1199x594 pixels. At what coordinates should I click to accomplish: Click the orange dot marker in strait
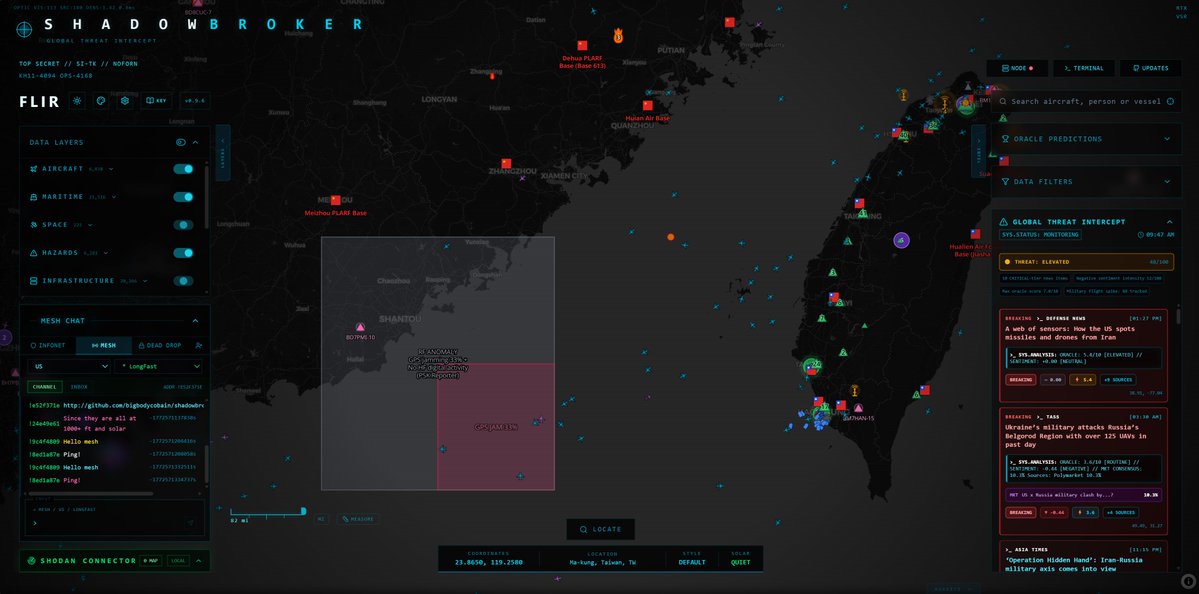point(671,237)
